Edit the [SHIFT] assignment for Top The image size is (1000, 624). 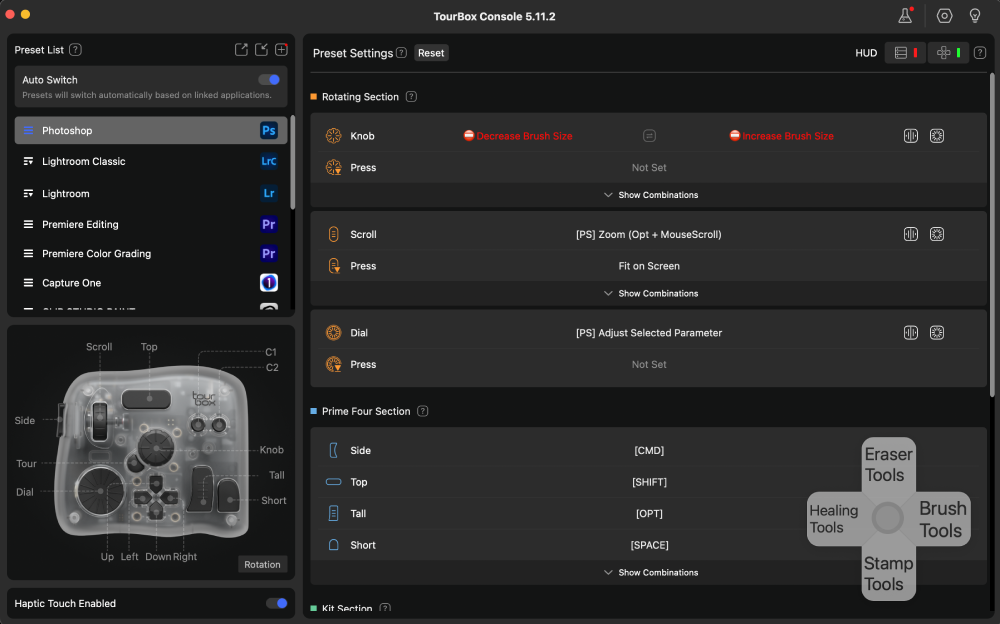pos(649,482)
